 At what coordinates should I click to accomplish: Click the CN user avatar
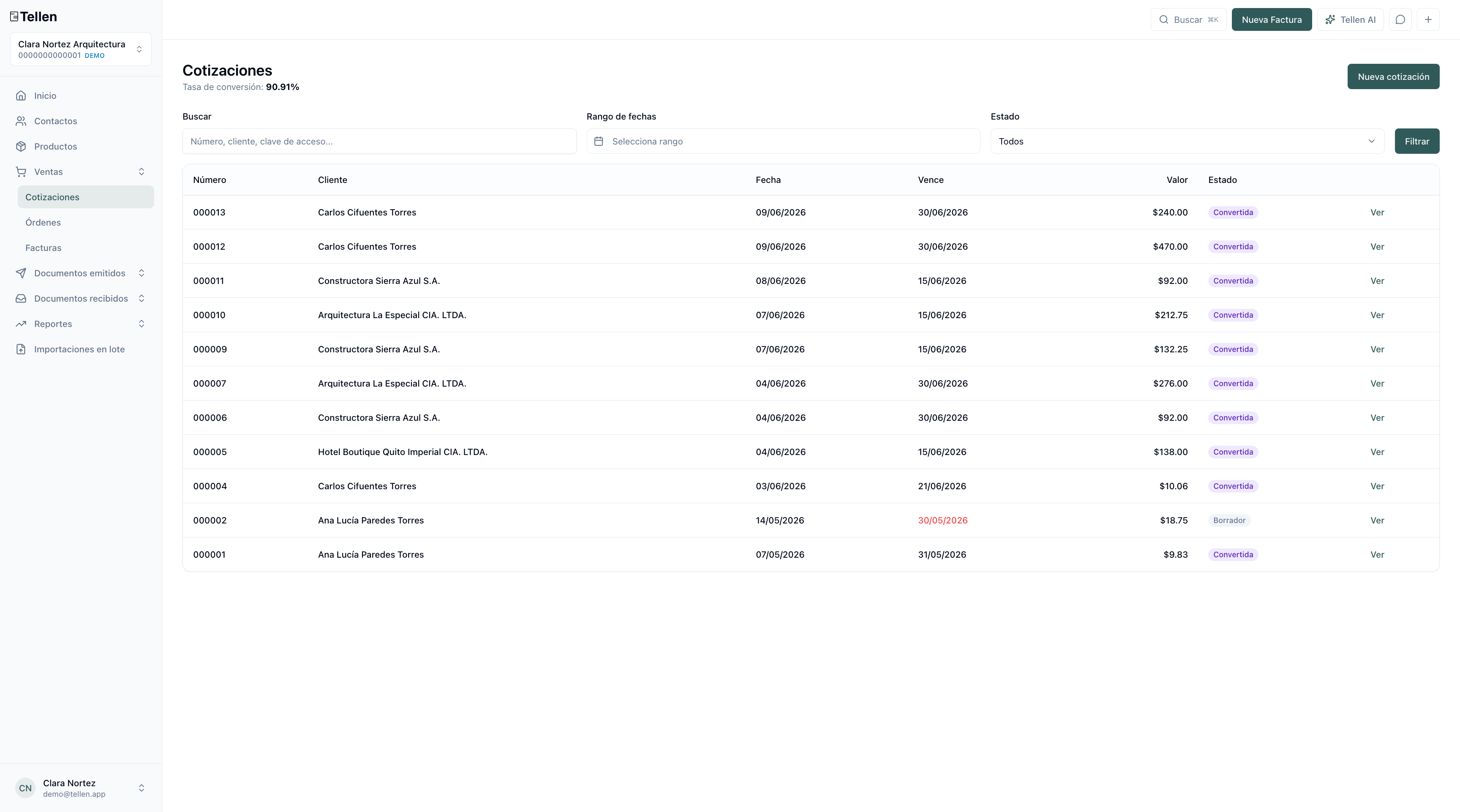25,788
